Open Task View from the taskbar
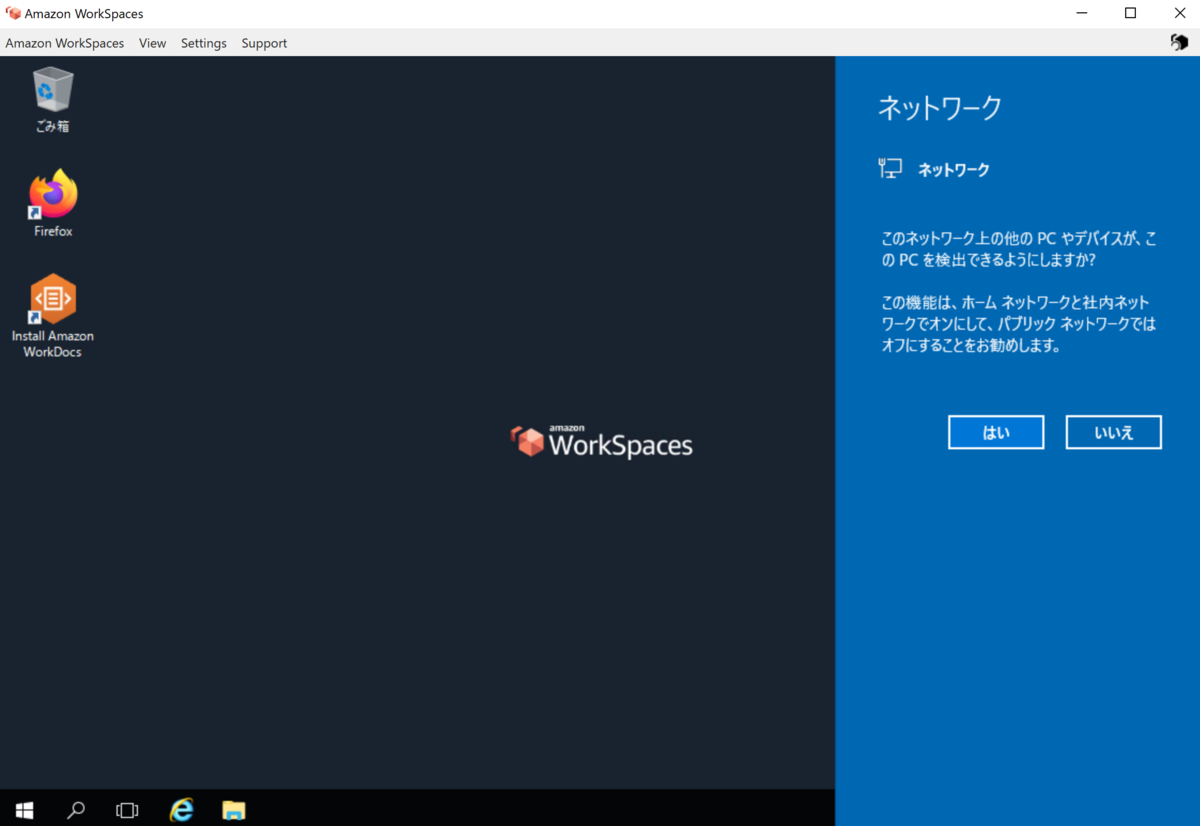Screen dimensions: 1200x826 127,810
